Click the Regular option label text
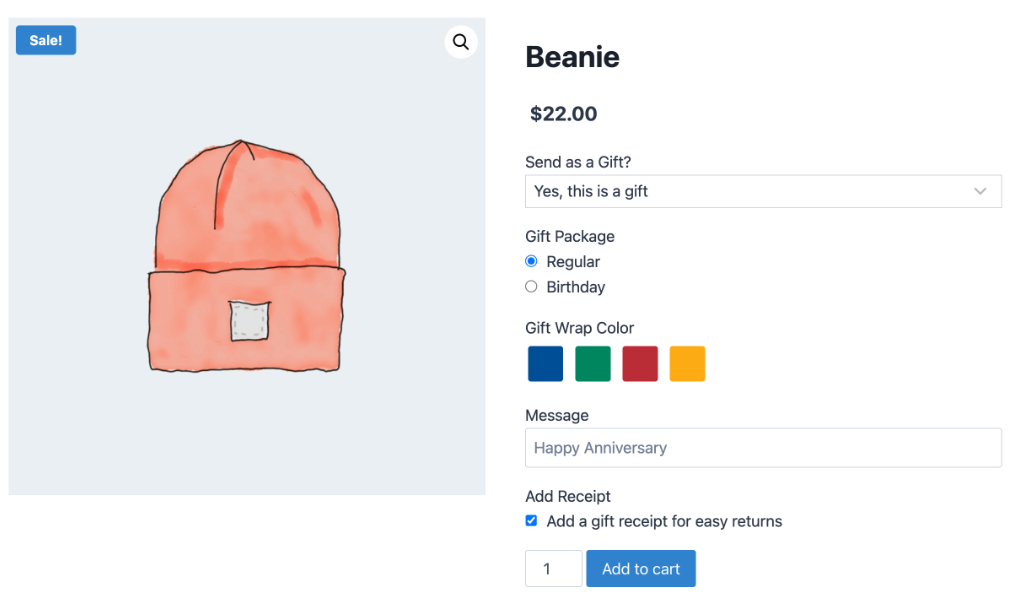The height and width of the screenshot is (600, 1012). [x=573, y=262]
